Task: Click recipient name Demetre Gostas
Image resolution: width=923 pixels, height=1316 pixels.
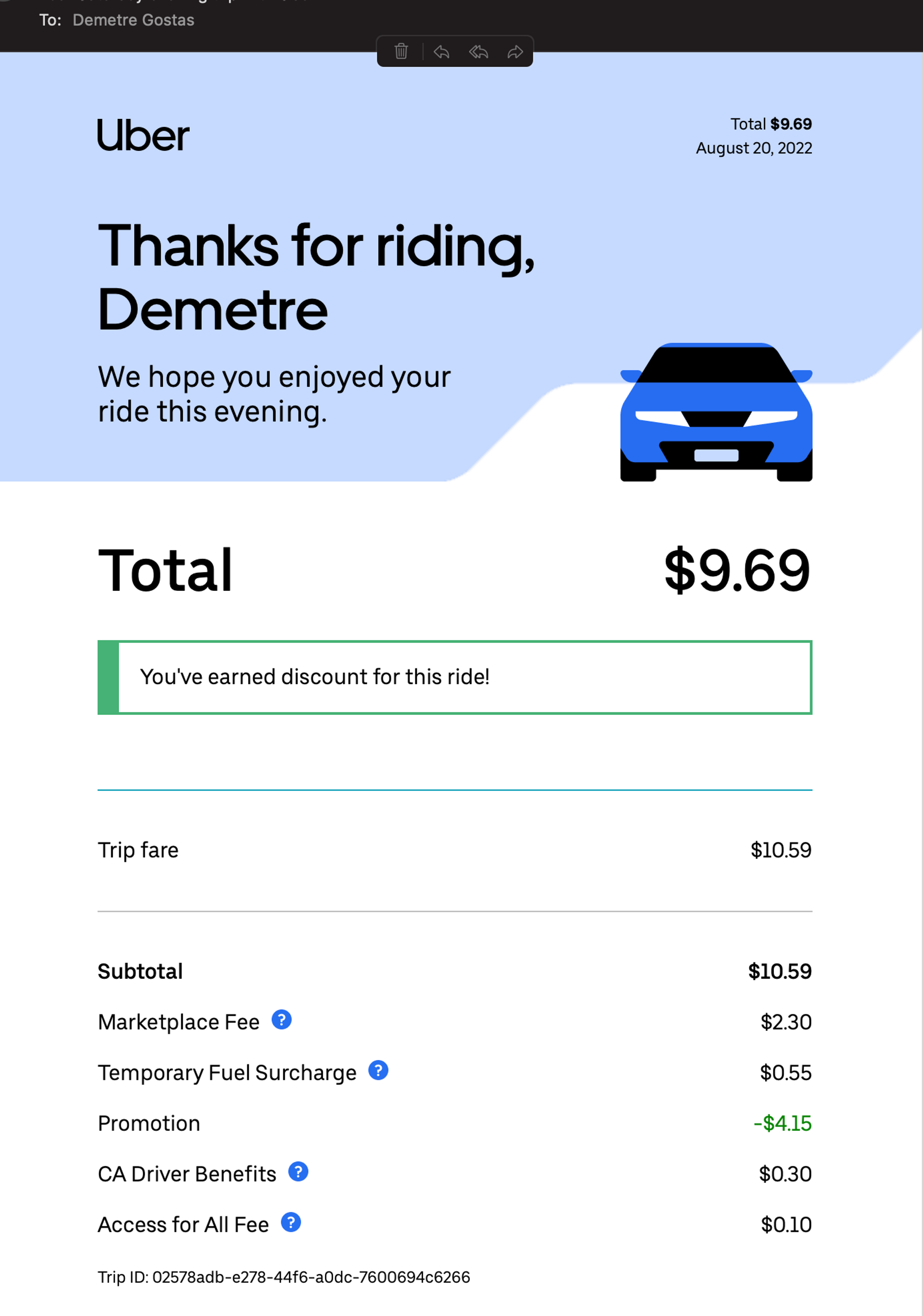Action: pos(133,20)
